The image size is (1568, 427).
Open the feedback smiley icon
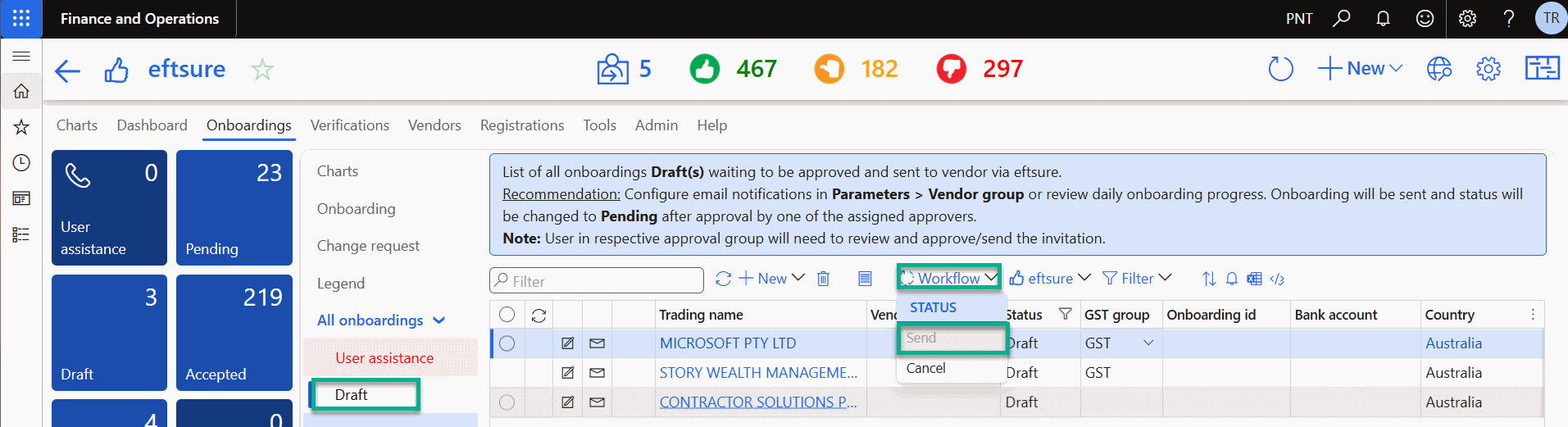coord(1425,18)
